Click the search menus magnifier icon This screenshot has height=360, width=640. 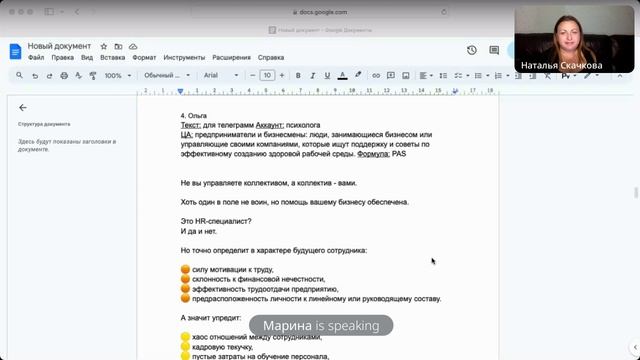pos(19,76)
